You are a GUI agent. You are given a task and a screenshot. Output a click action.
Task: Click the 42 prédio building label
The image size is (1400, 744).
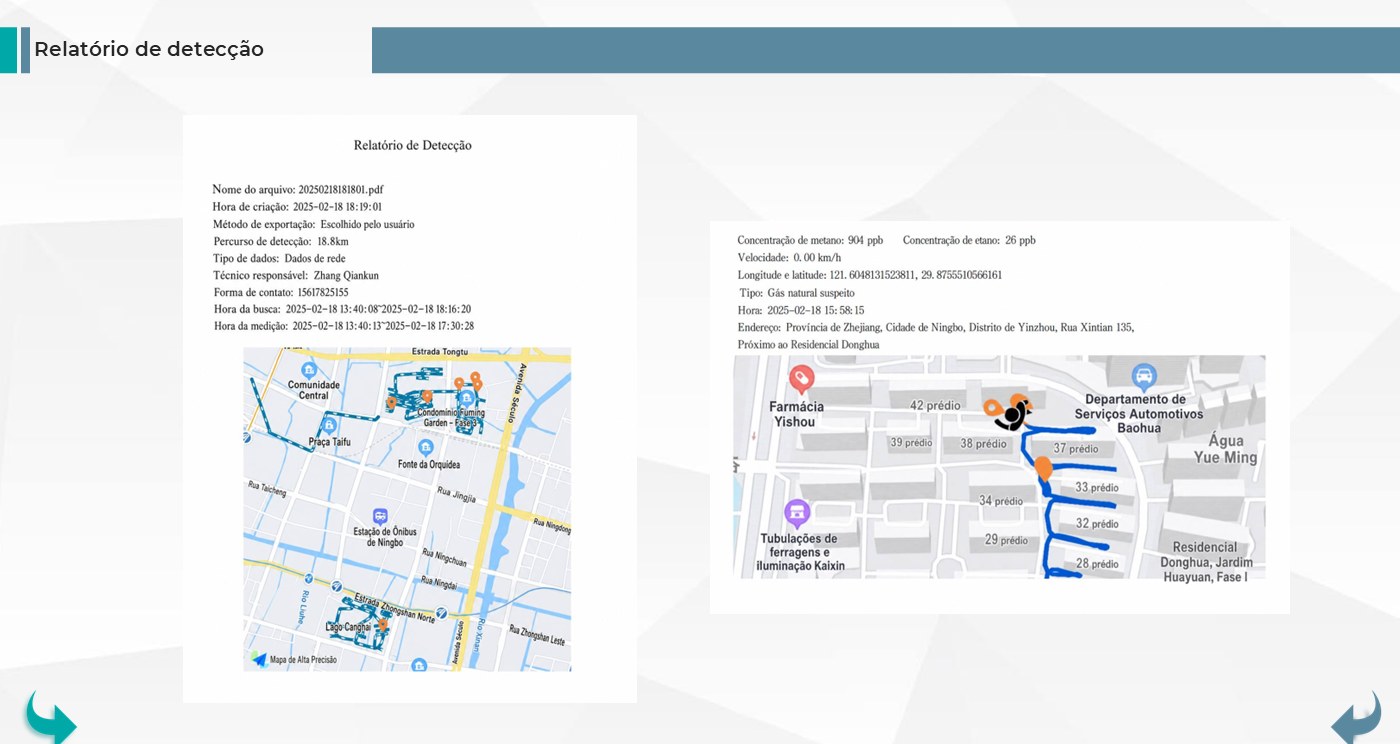coord(935,405)
